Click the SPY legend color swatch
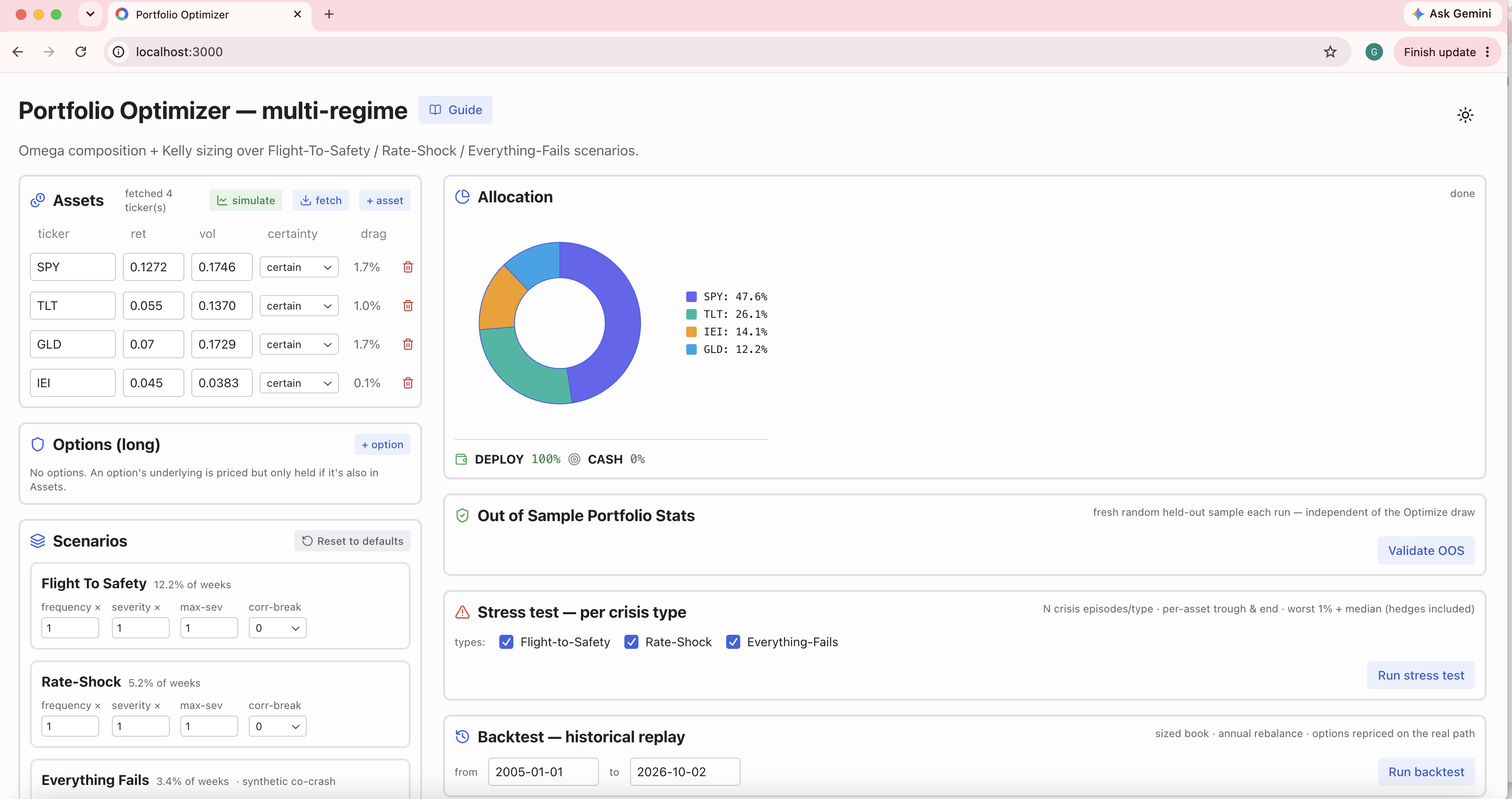Viewport: 1512px width, 799px height. [x=692, y=296]
